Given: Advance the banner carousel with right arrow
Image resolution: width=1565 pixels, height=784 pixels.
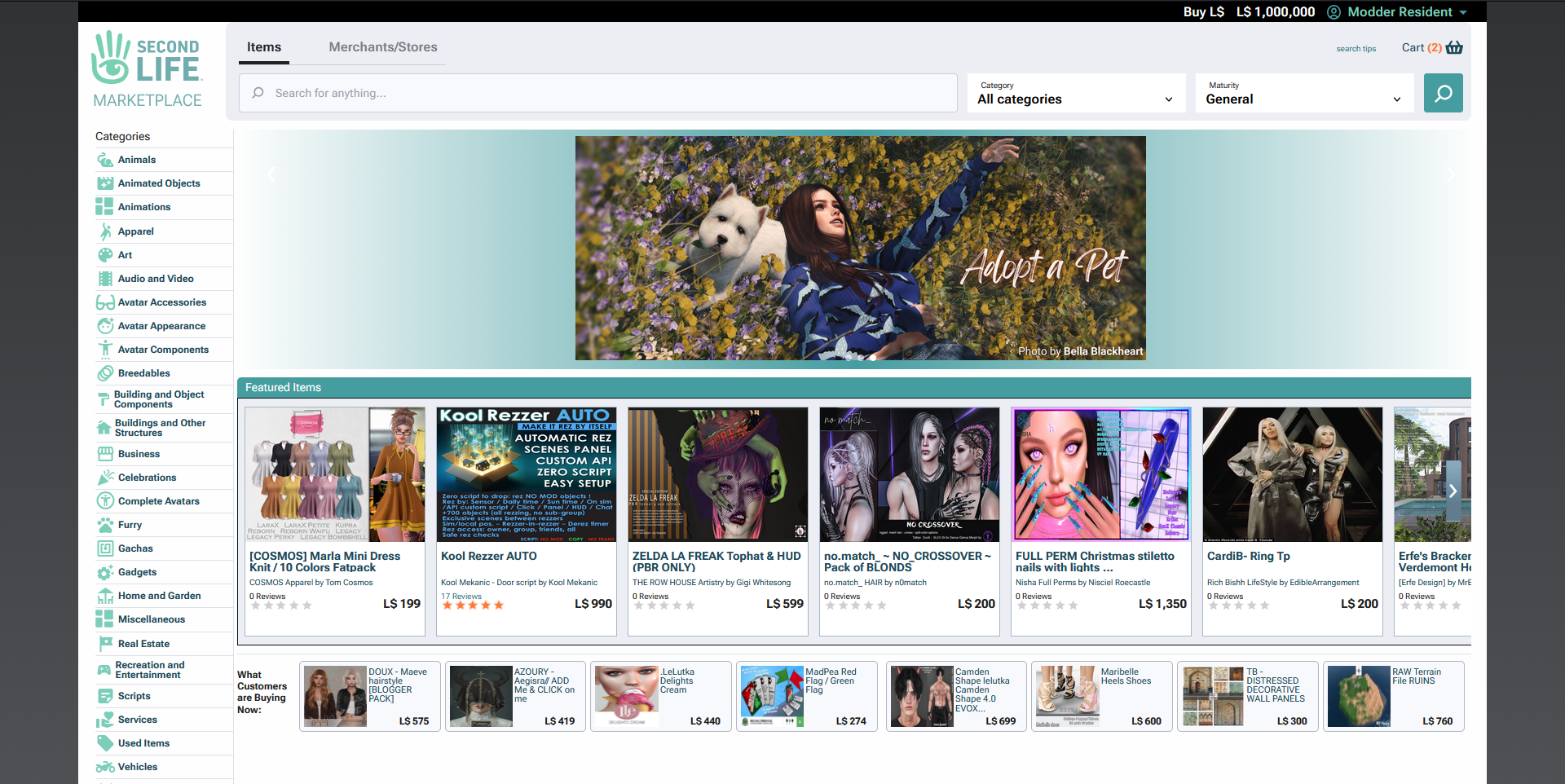Looking at the screenshot, I should click(1450, 174).
